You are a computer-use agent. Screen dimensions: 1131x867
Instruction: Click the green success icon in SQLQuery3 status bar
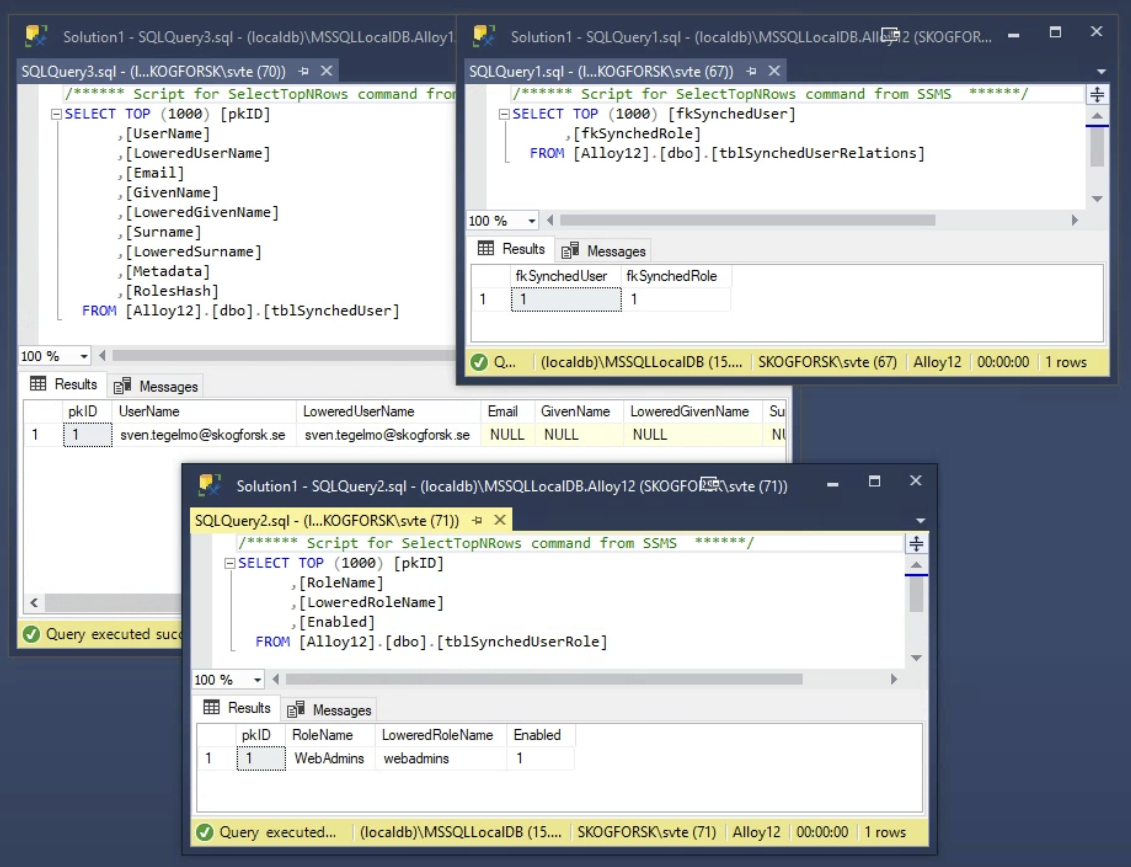pos(31,634)
